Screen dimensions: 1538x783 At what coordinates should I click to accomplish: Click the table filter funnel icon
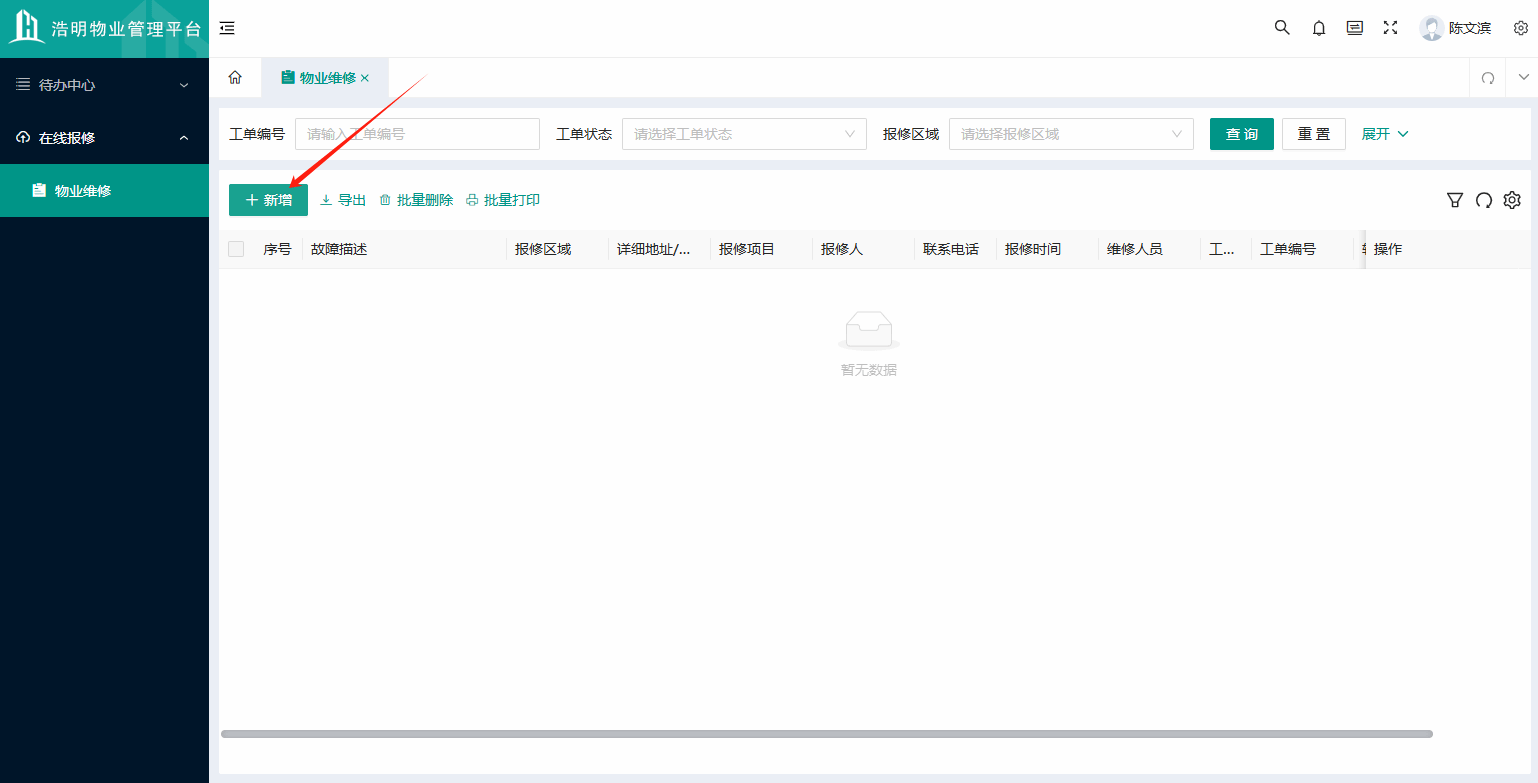pos(1455,200)
